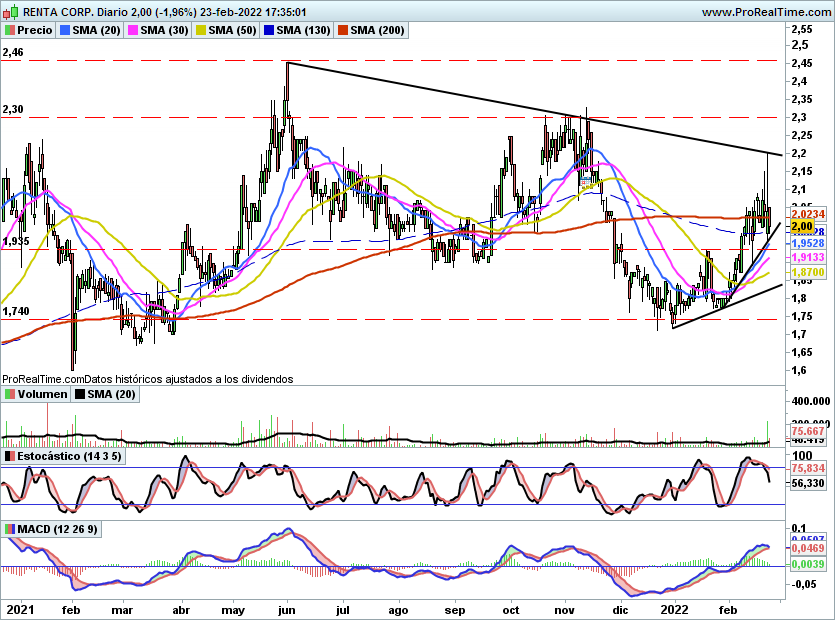Click the 400.000 volume axis label
The image size is (835, 620).
pos(811,401)
